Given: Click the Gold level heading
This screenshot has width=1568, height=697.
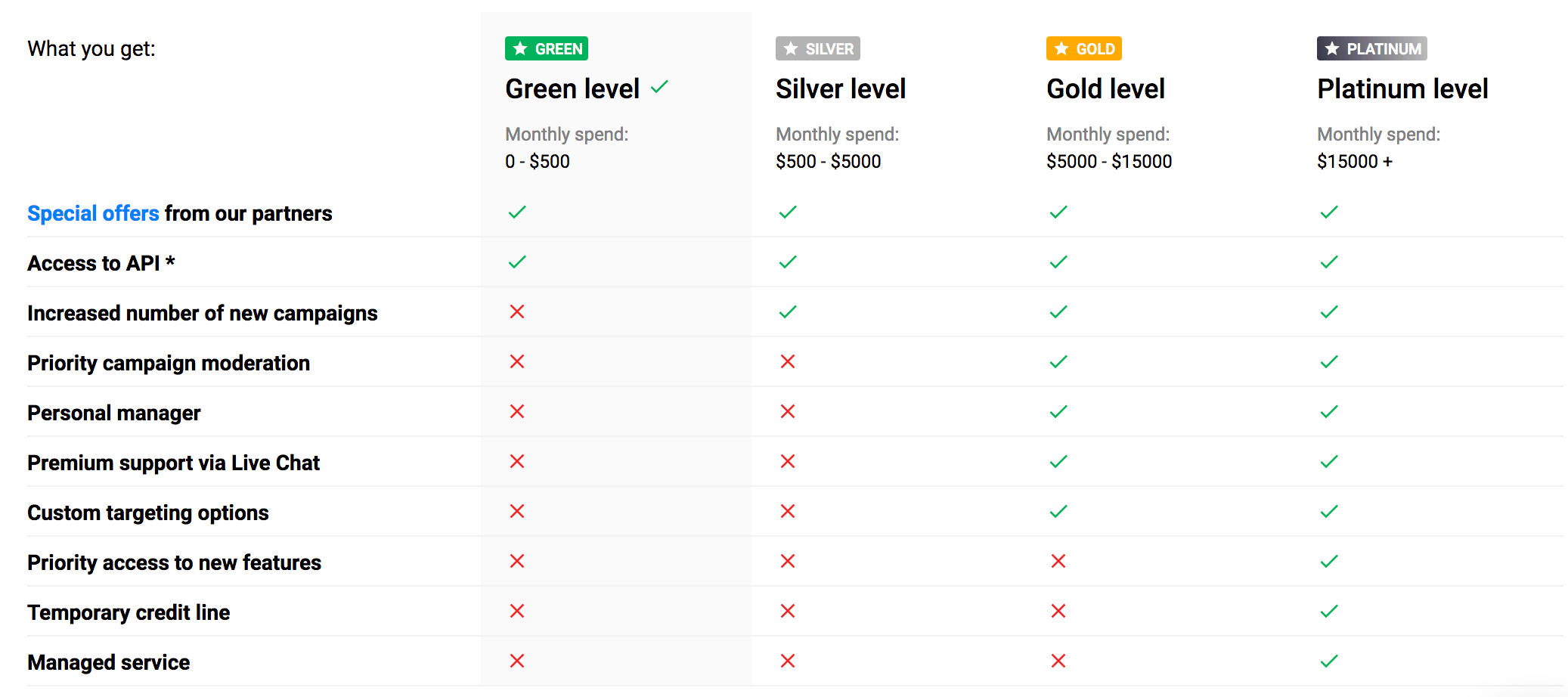Looking at the screenshot, I should click(x=1105, y=89).
